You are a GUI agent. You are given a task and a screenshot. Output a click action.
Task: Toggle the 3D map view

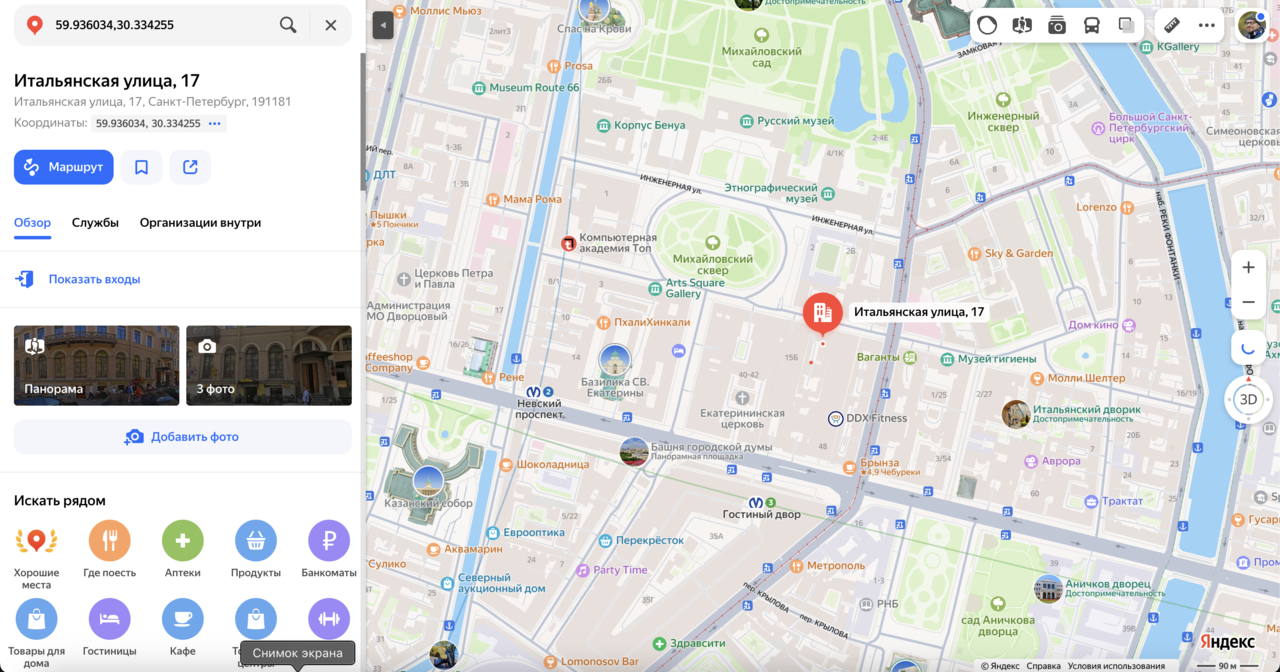(x=1248, y=399)
